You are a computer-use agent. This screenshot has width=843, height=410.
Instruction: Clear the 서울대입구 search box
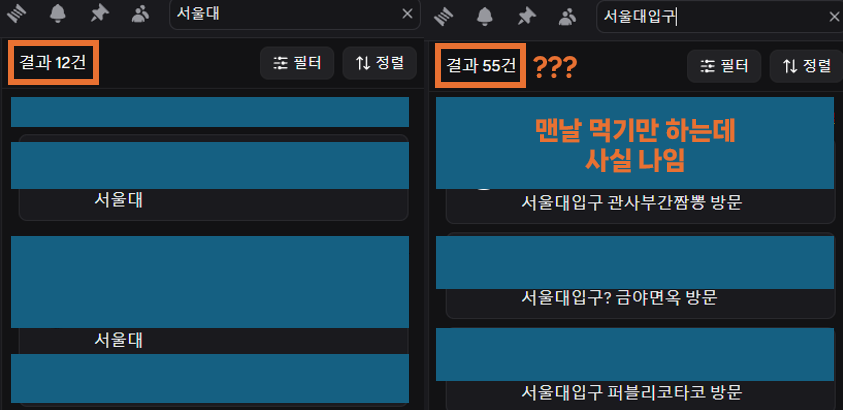pos(834,17)
